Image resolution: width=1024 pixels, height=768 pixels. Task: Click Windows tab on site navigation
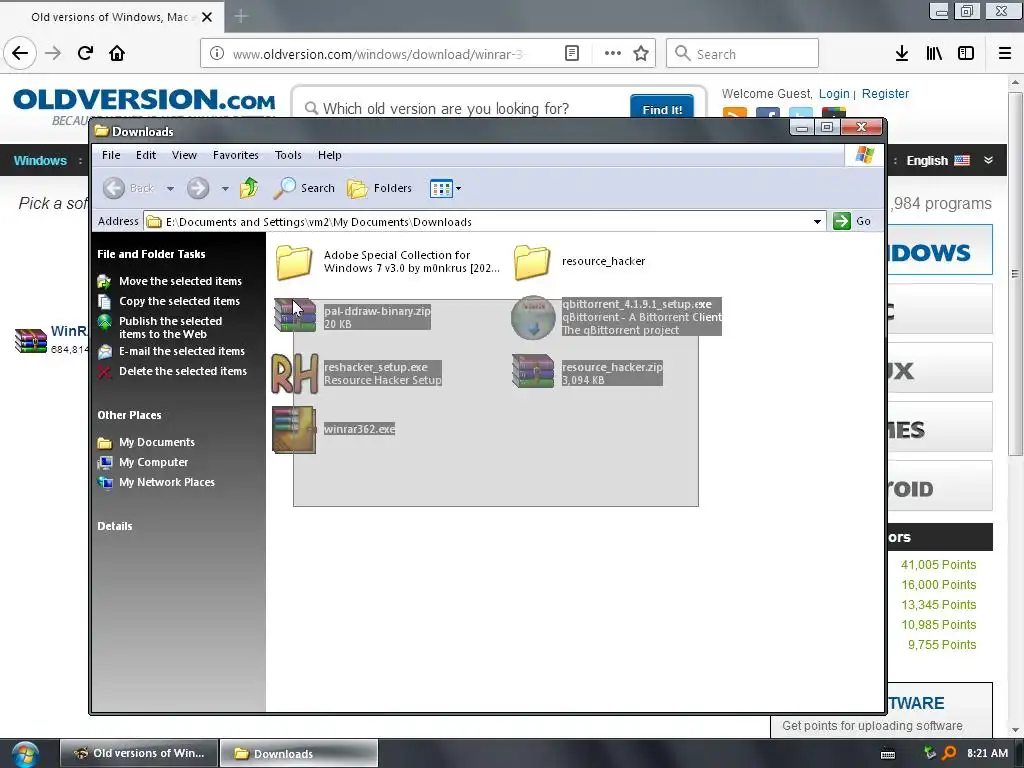click(x=40, y=161)
